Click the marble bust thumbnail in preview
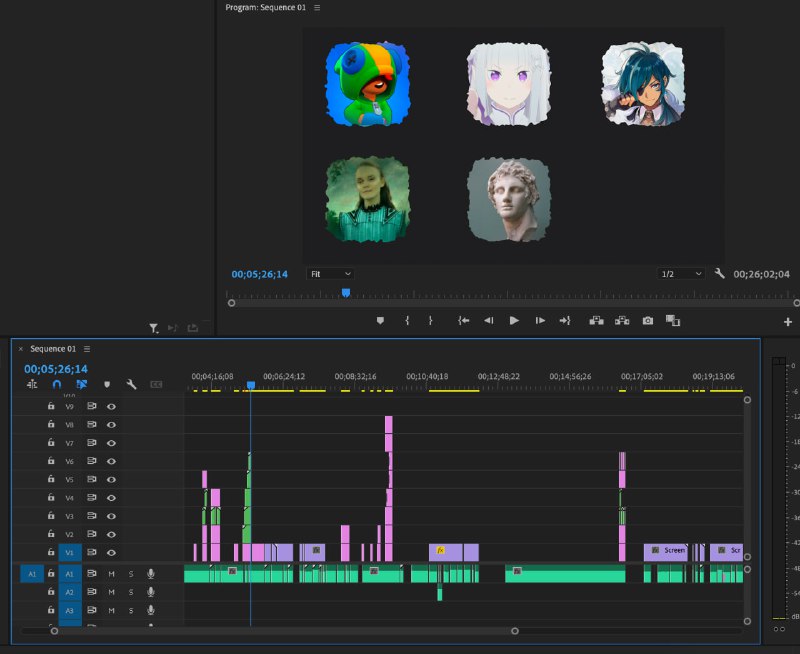This screenshot has height=654, width=800. (509, 199)
